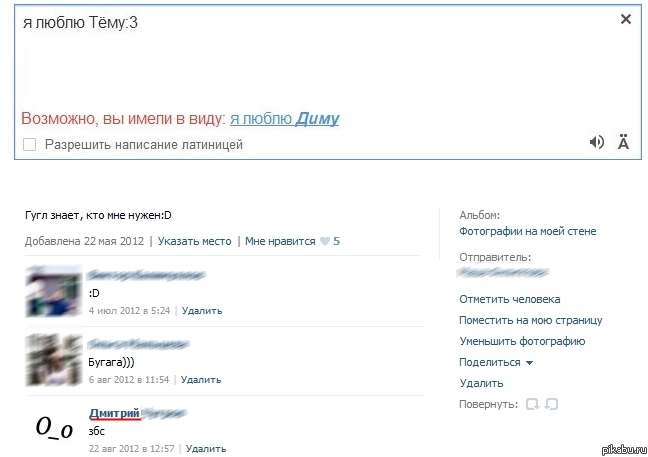Rotate photo clockwise icon
This screenshot has height=457, width=648.
551,404
